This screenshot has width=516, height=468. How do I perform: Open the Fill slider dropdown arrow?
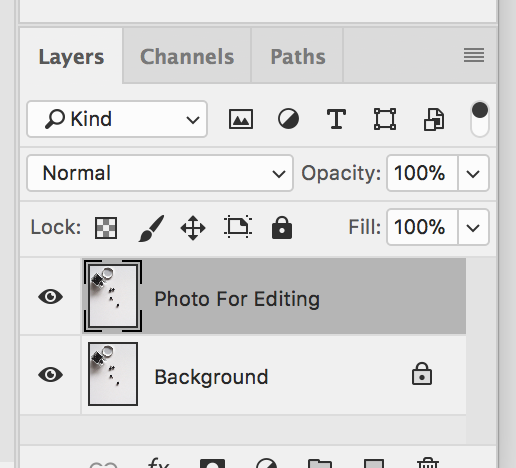473,227
